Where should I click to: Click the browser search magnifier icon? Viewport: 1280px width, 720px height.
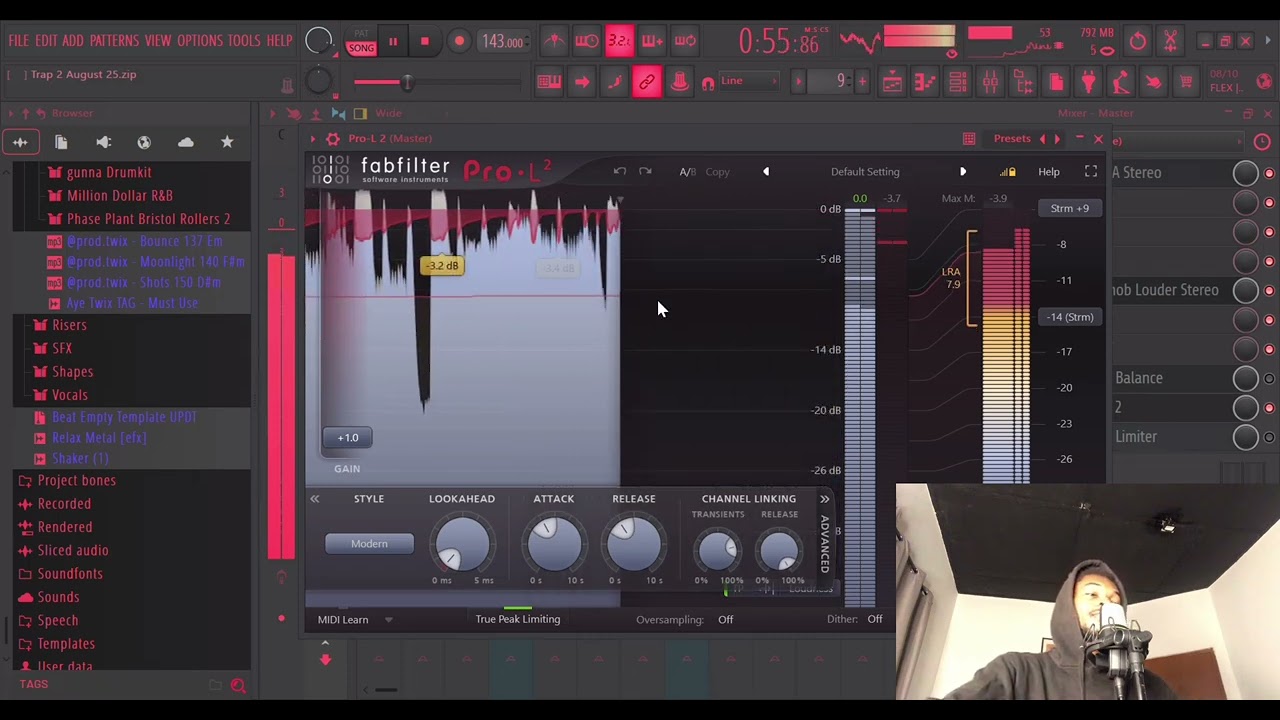coord(238,685)
